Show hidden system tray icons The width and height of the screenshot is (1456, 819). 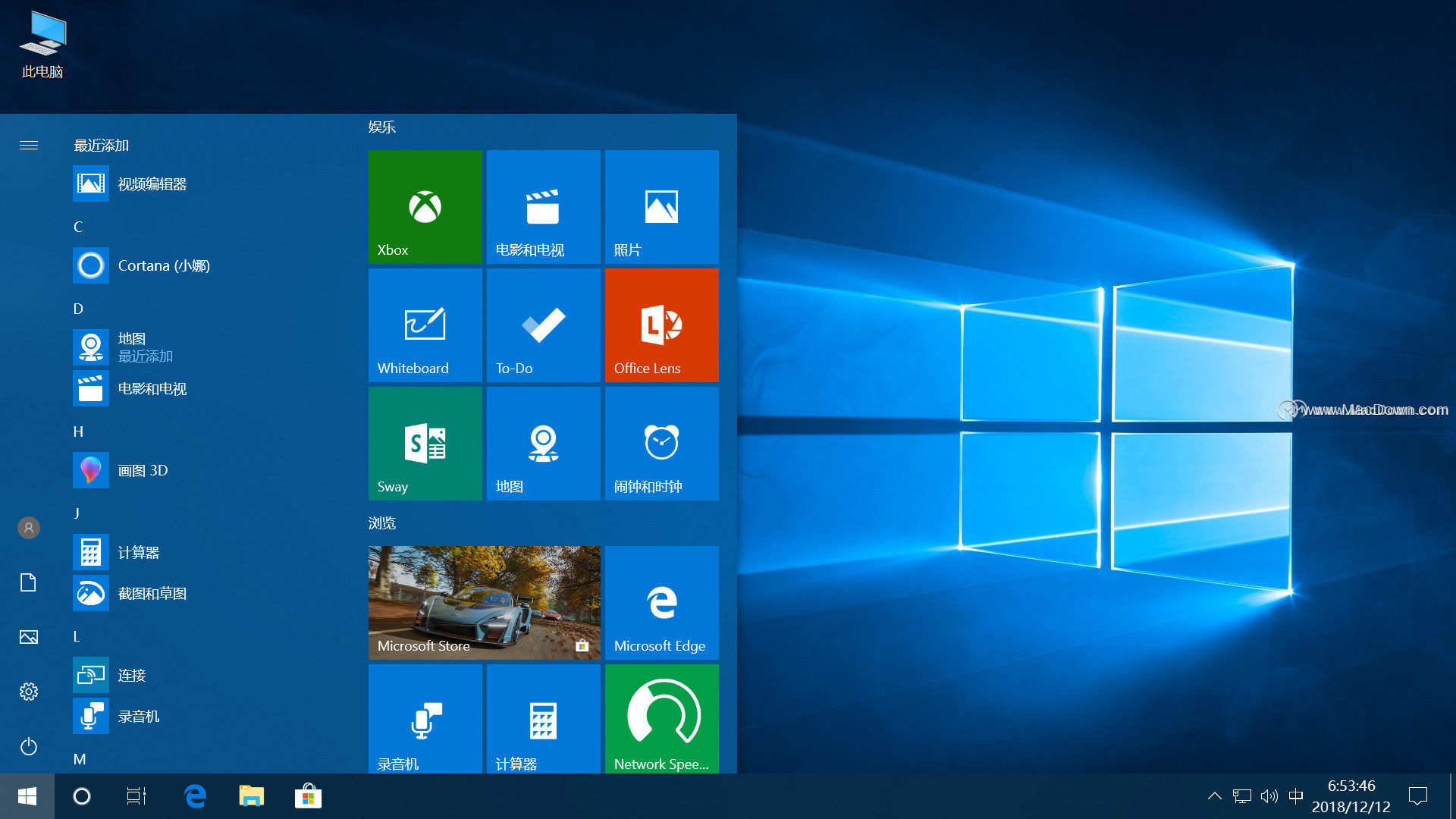click(x=1214, y=796)
